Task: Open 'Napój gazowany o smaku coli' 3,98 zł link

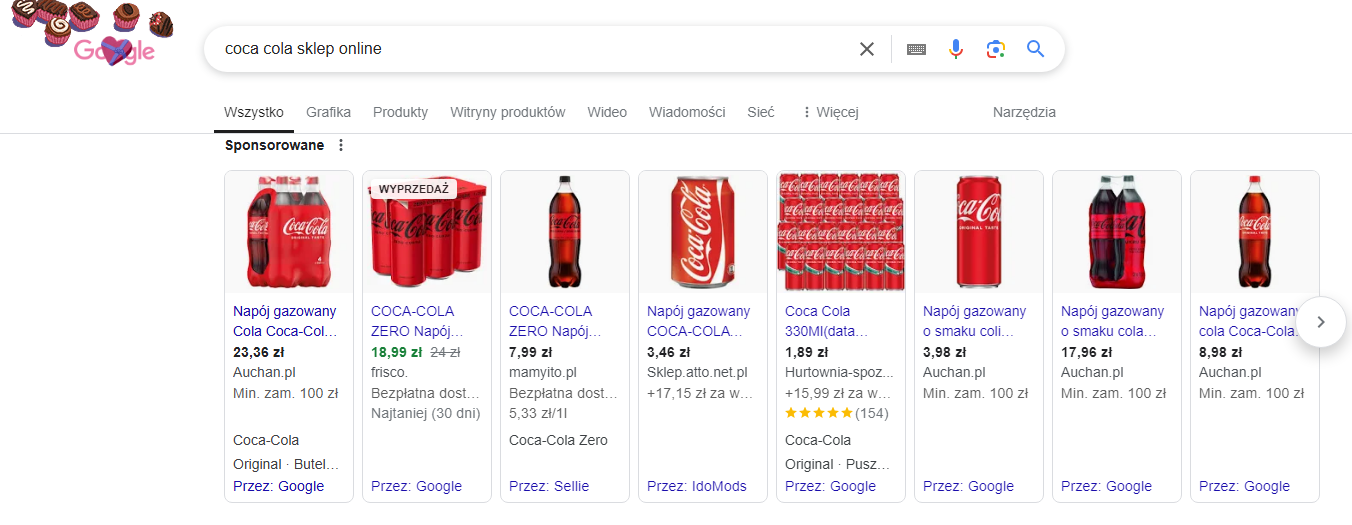Action: coord(974,321)
